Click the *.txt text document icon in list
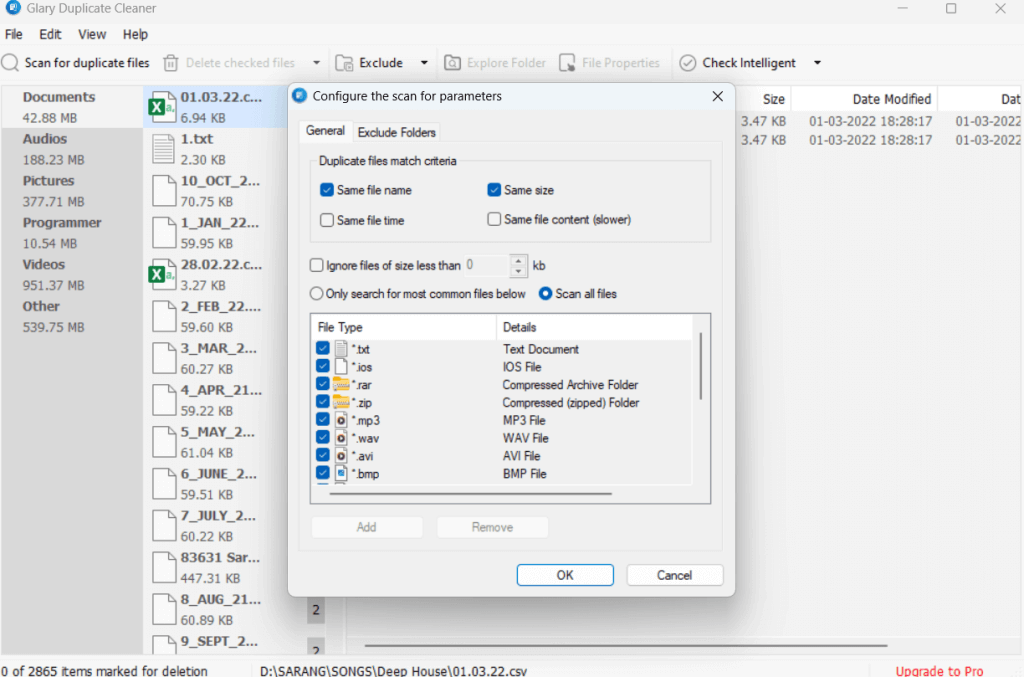This screenshot has width=1024, height=677. pyautogui.click(x=341, y=349)
